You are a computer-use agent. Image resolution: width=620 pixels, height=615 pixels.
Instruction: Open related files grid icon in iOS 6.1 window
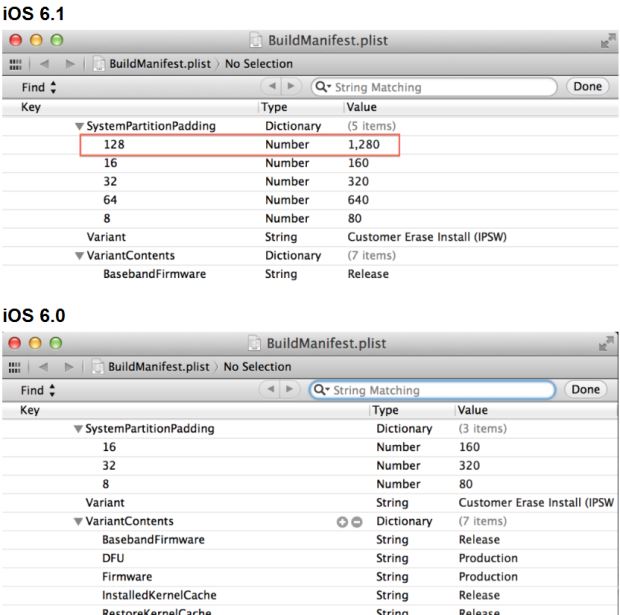[15, 64]
